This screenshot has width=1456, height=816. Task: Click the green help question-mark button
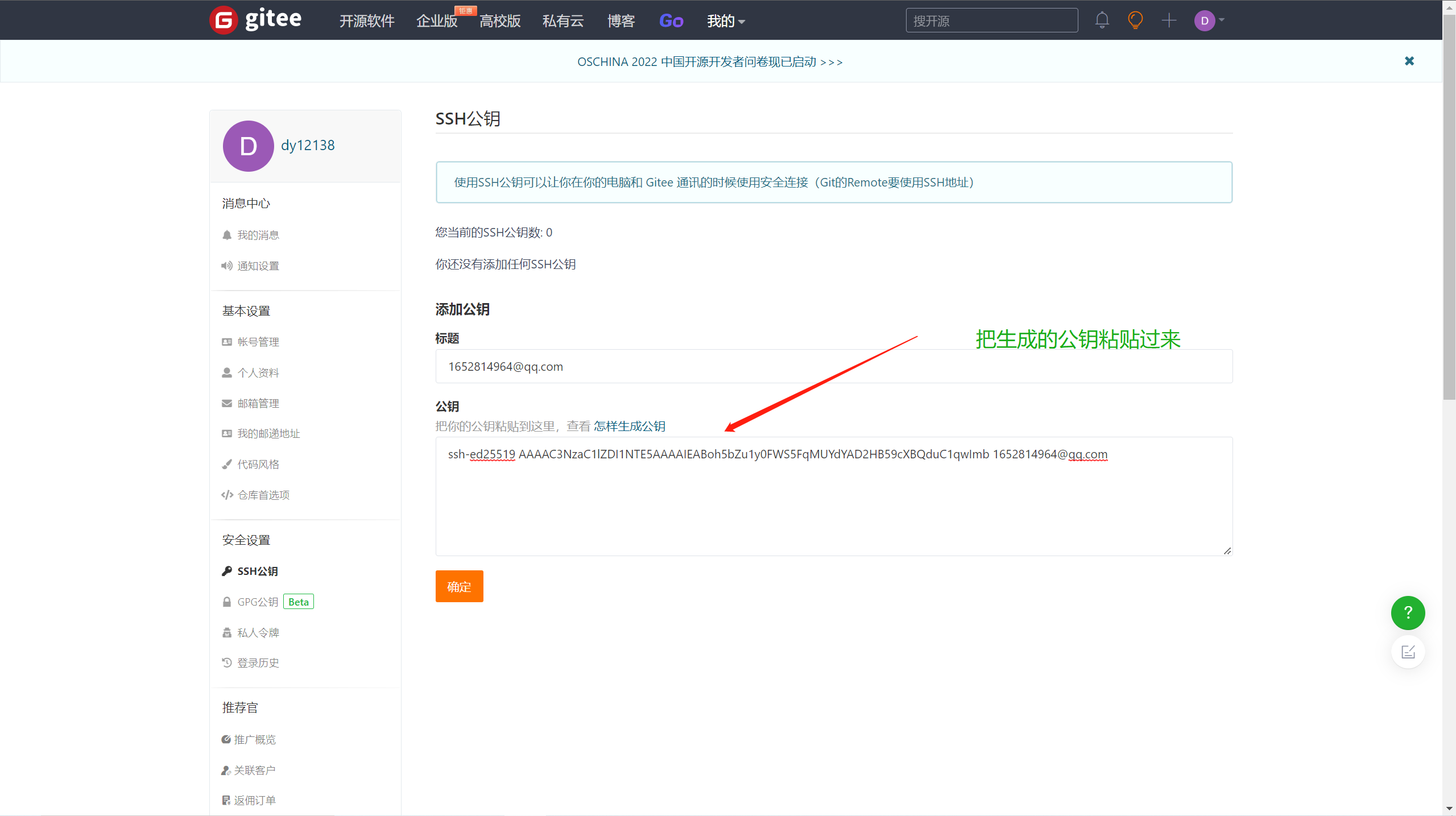point(1408,612)
